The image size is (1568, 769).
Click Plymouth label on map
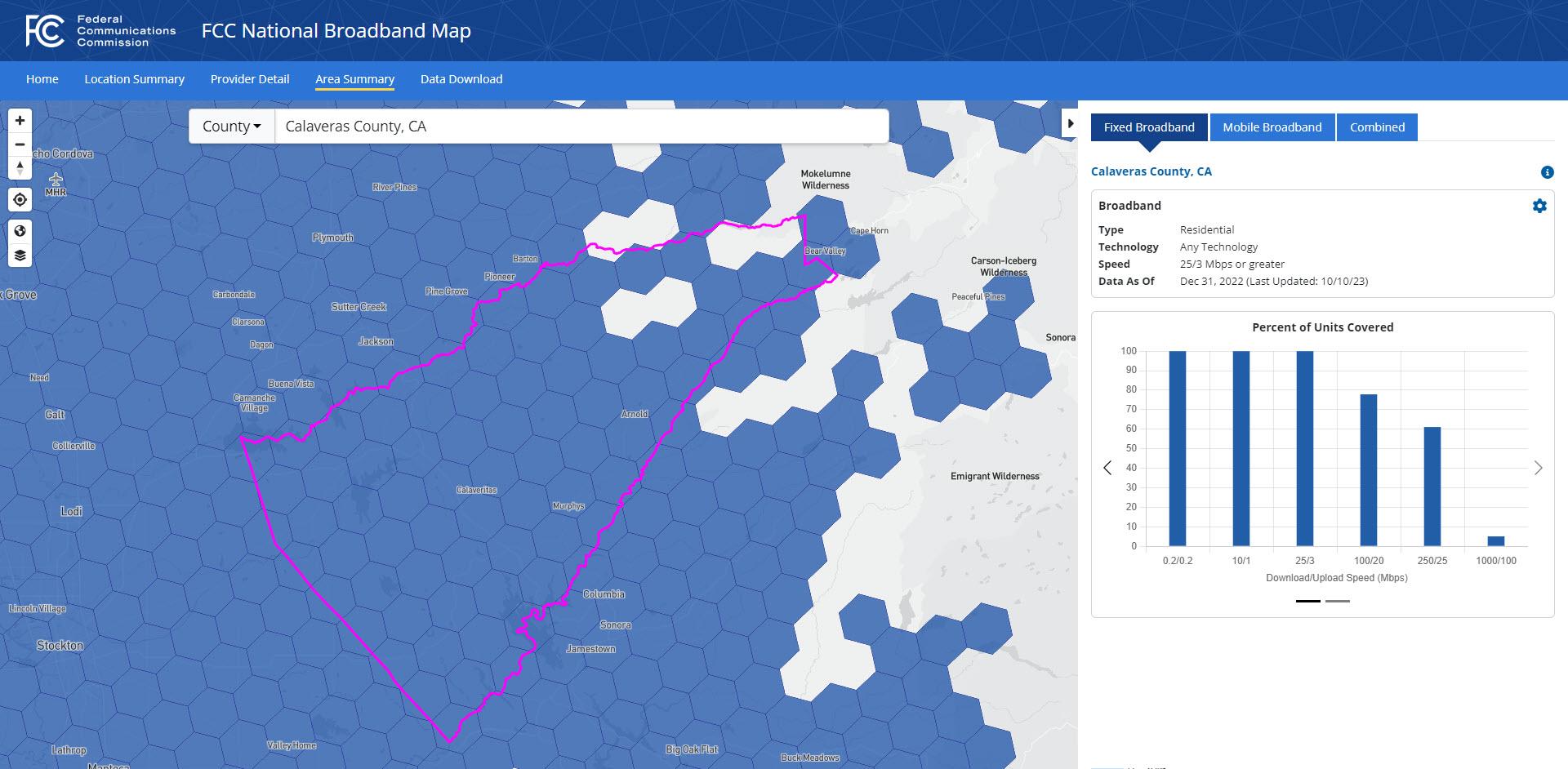point(333,238)
